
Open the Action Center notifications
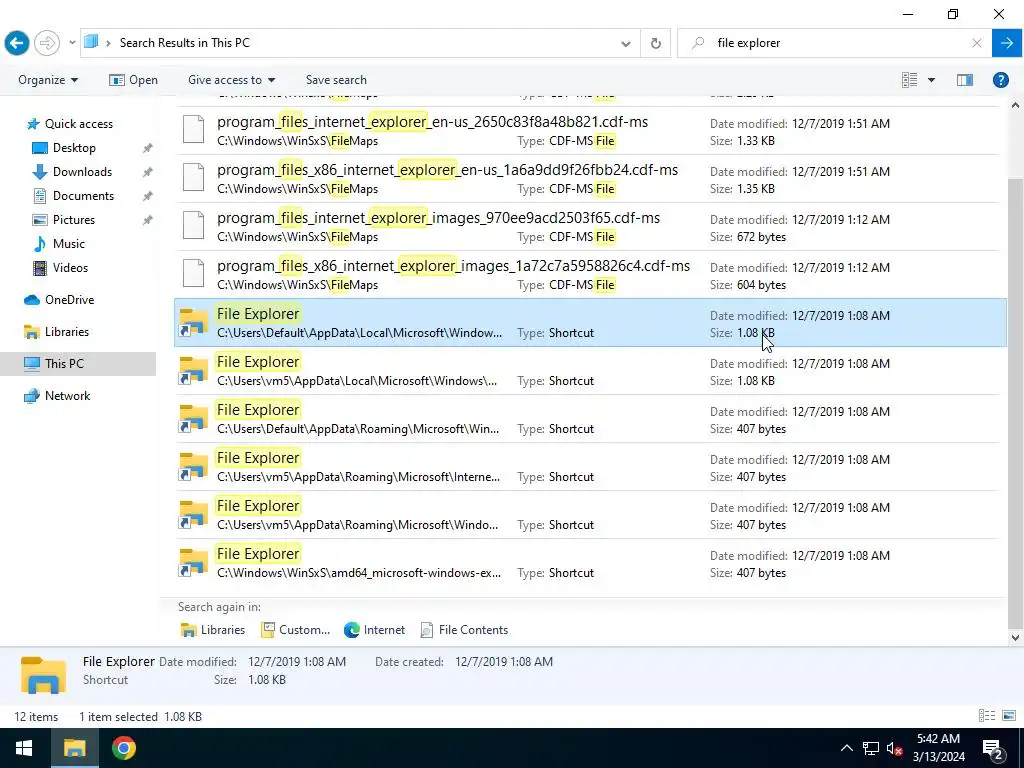(x=993, y=748)
